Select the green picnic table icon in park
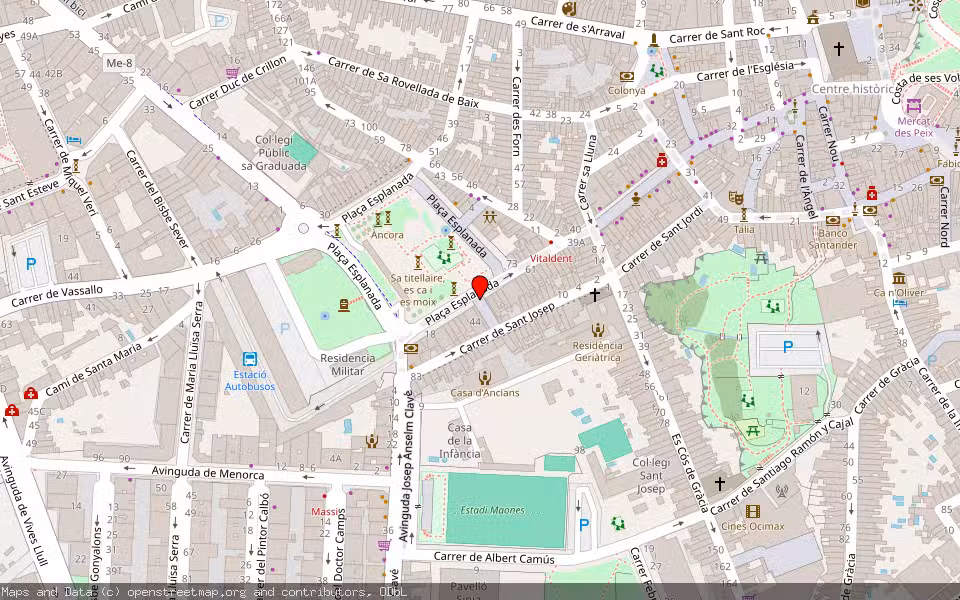Image resolution: width=960 pixels, height=600 pixels. [x=754, y=431]
